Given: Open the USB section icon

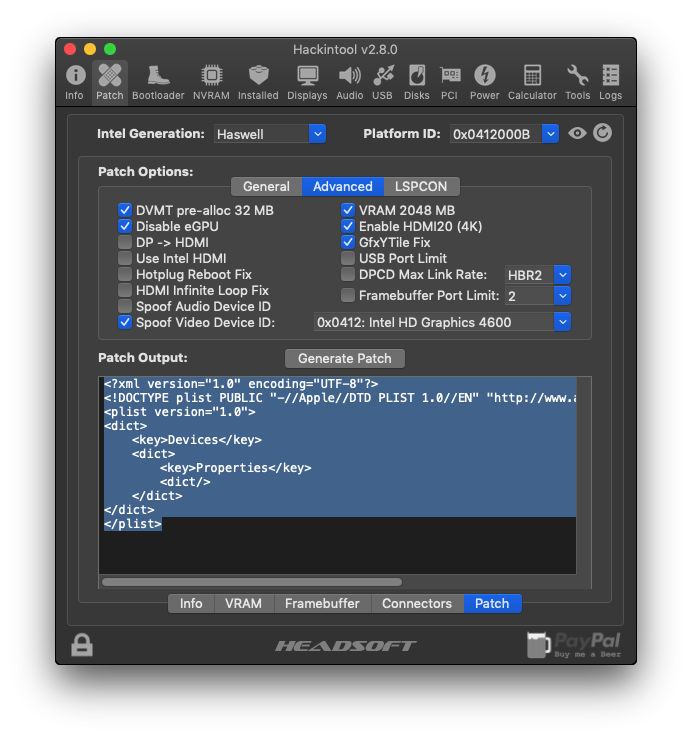Looking at the screenshot, I should point(382,82).
